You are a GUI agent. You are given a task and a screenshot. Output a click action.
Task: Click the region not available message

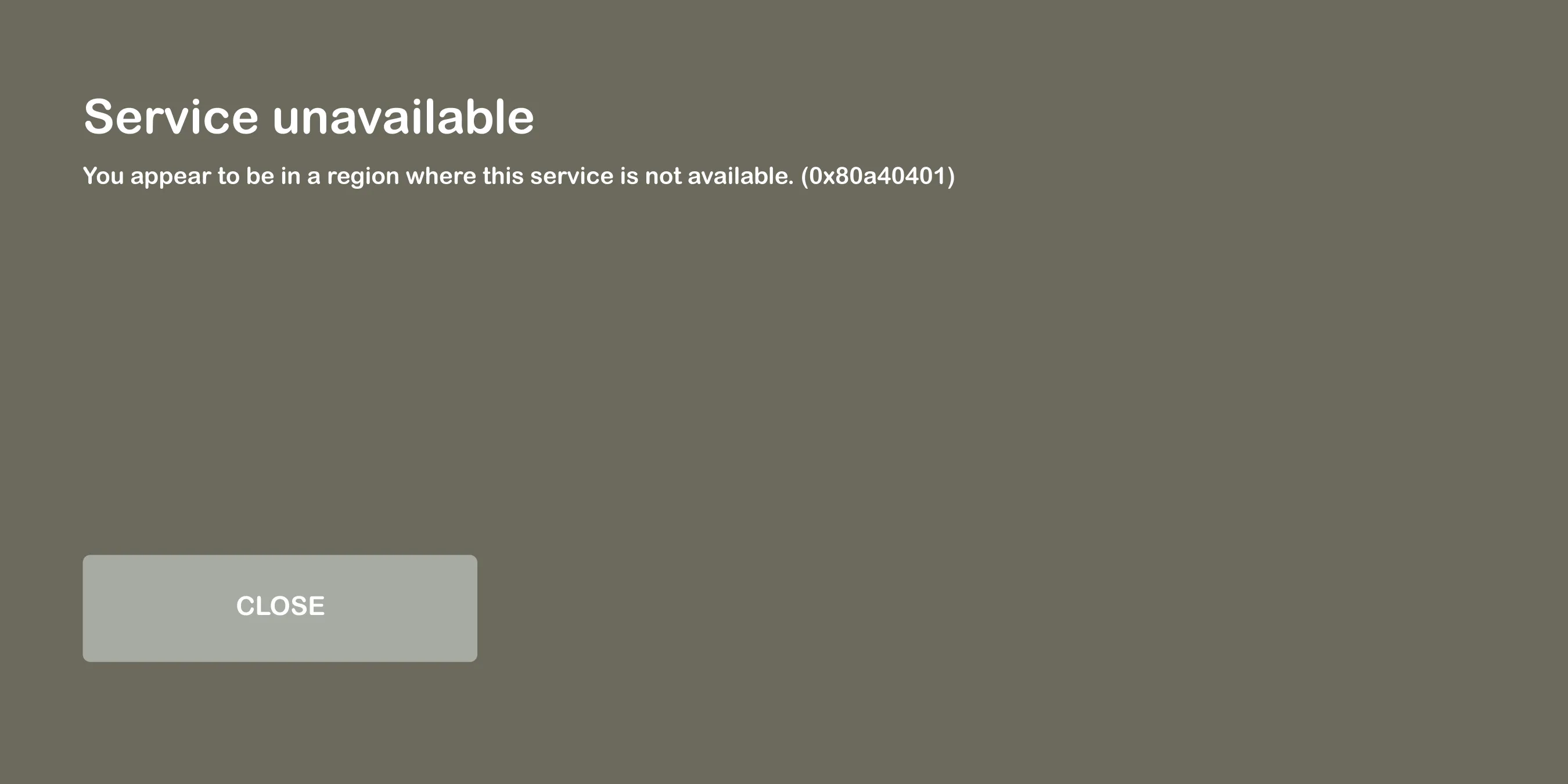(x=519, y=176)
